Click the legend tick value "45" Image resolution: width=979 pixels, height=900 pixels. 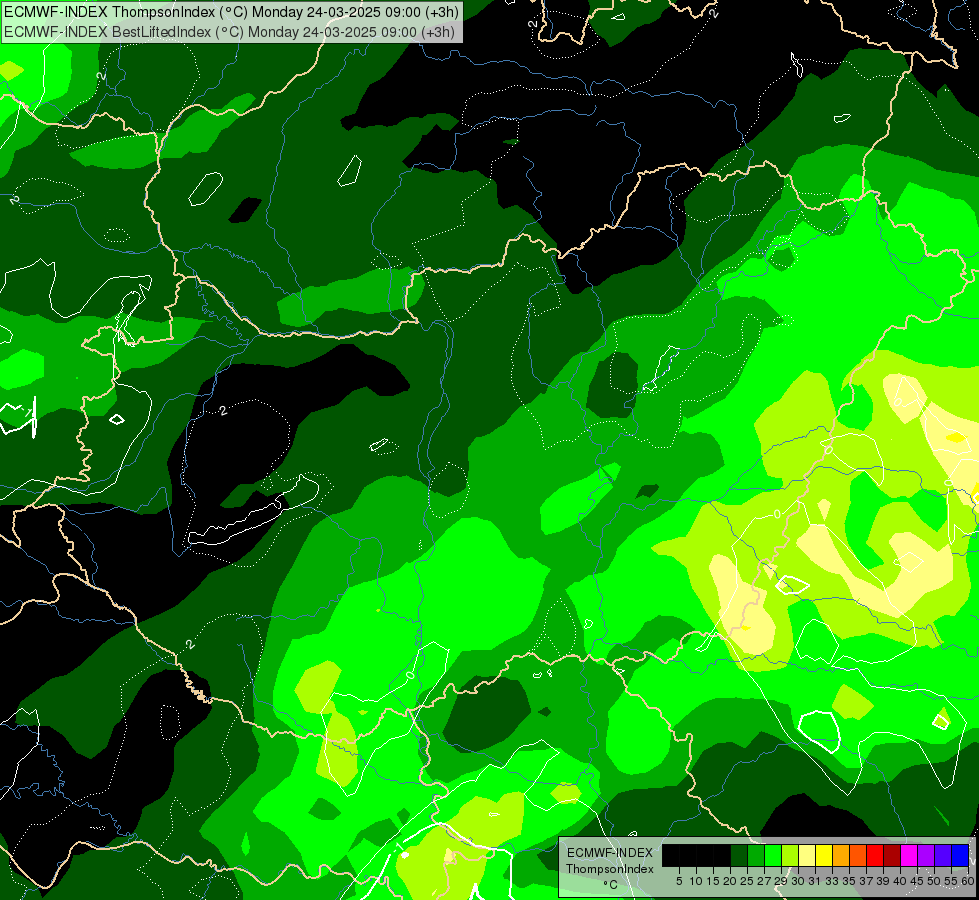click(x=917, y=881)
